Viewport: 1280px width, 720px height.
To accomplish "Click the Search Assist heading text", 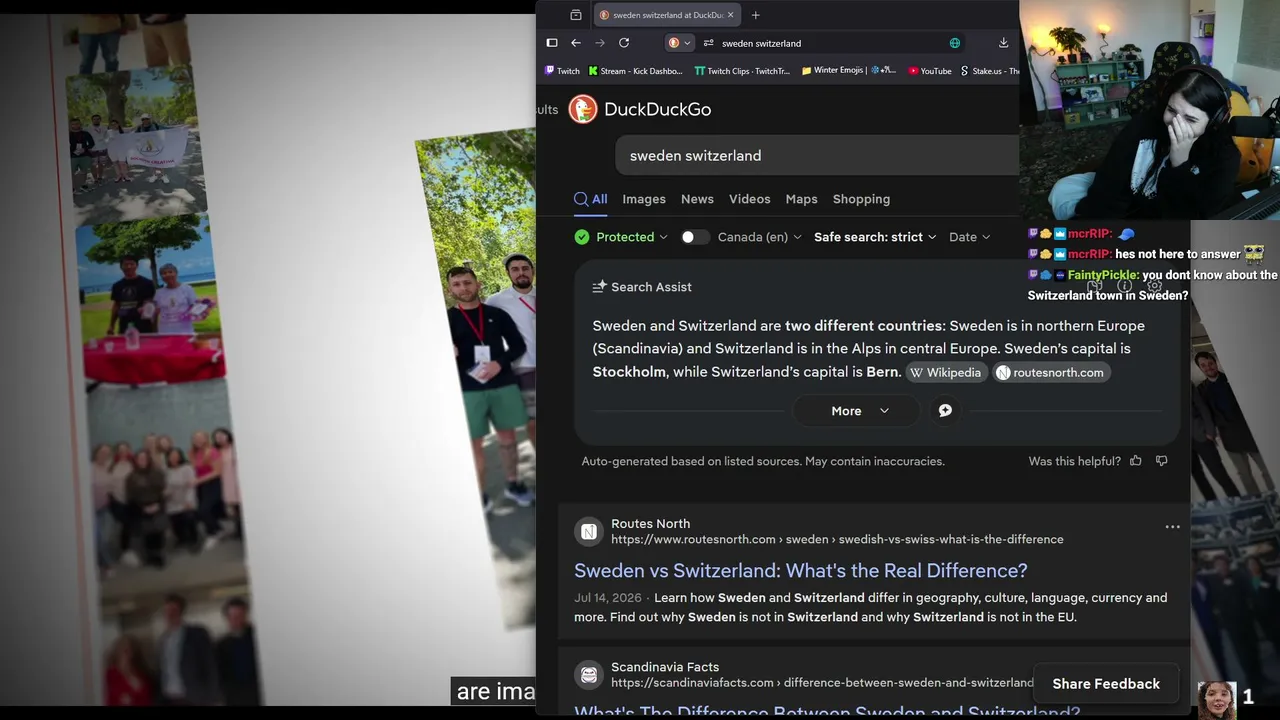I will (x=651, y=287).
